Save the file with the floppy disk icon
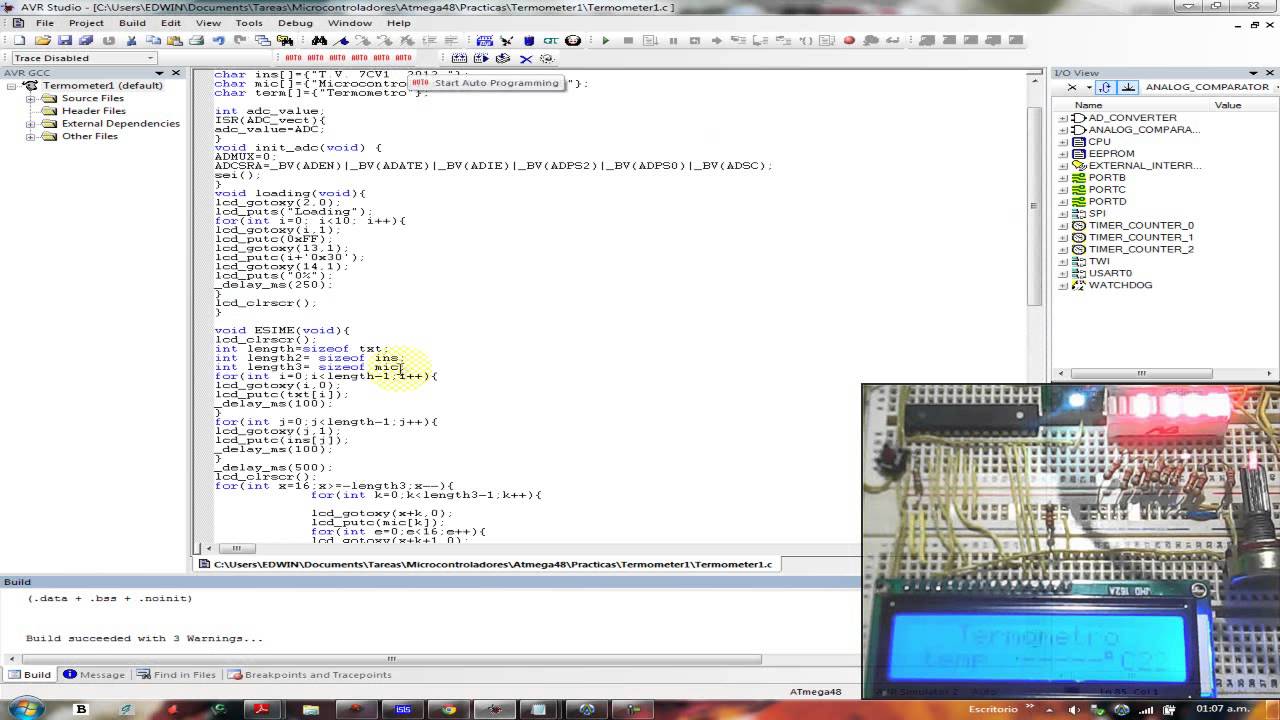This screenshot has height=720, width=1280. 65,41
